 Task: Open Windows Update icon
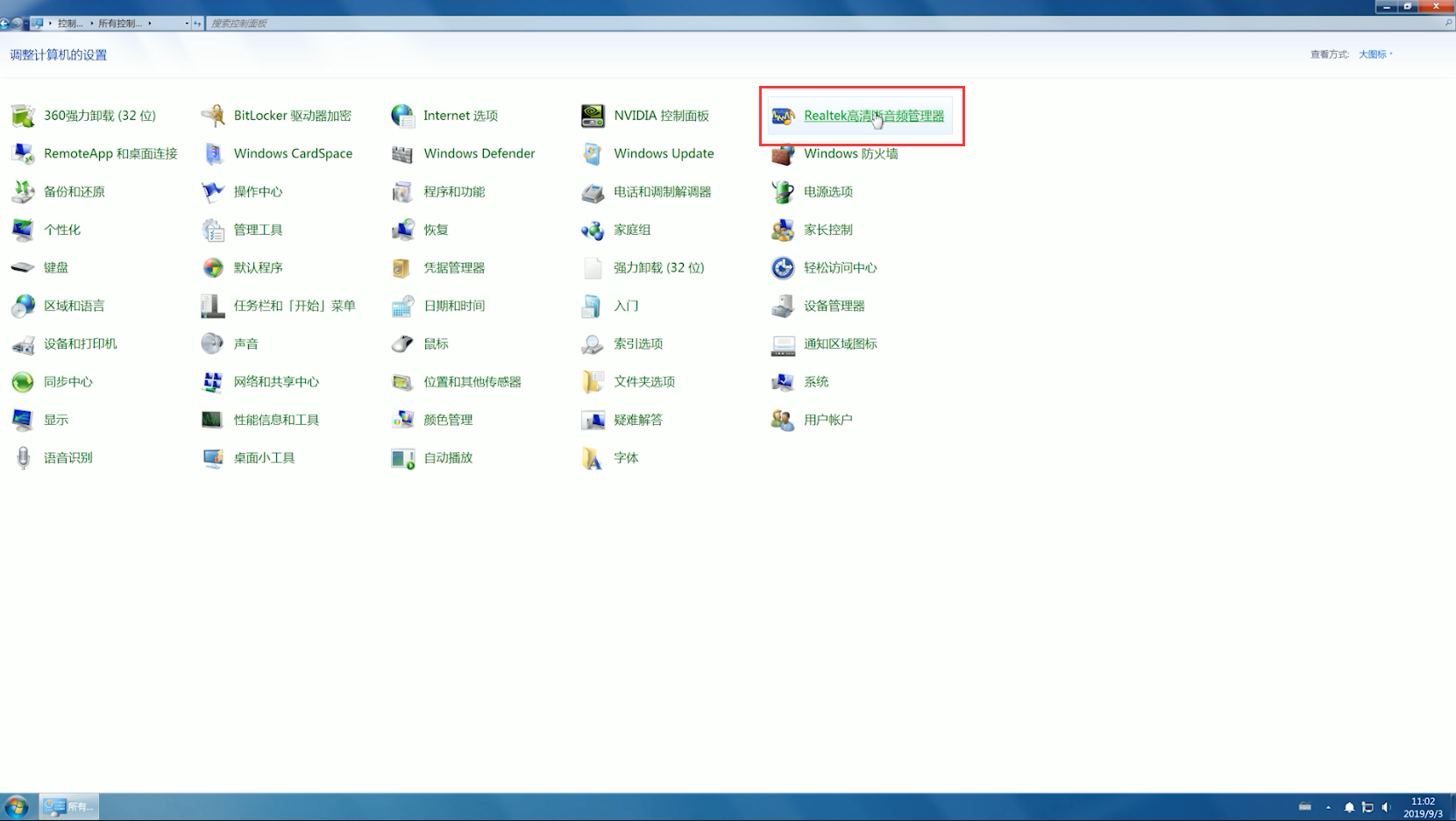(x=593, y=153)
